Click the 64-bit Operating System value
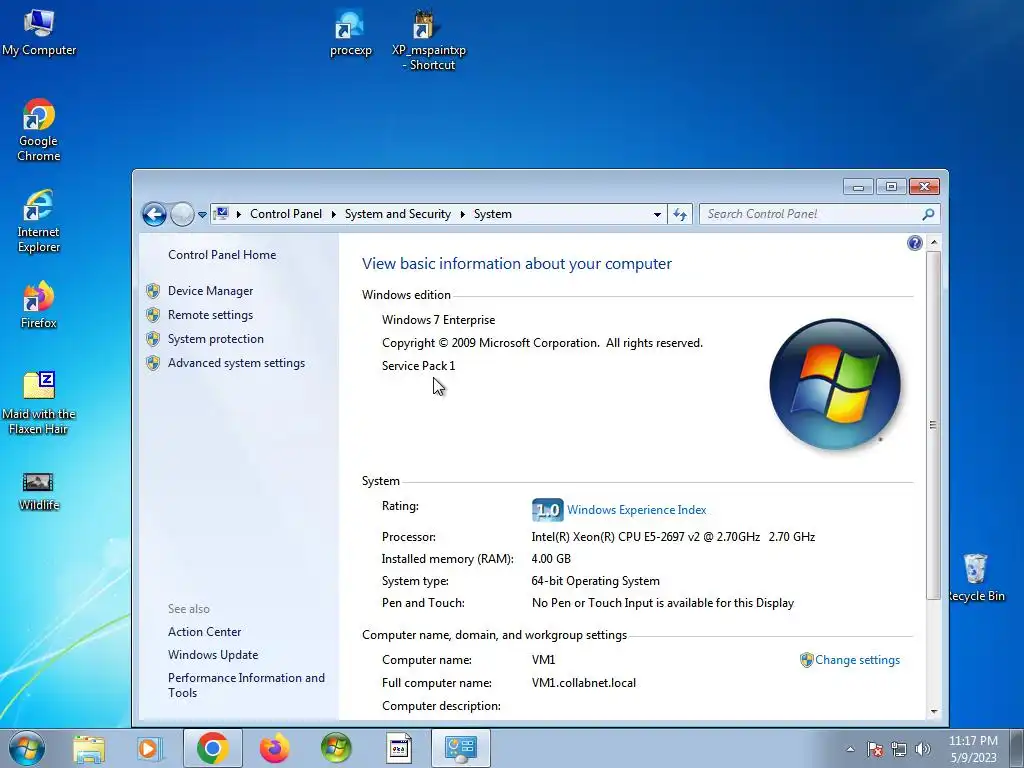This screenshot has width=1024, height=768. (596, 581)
